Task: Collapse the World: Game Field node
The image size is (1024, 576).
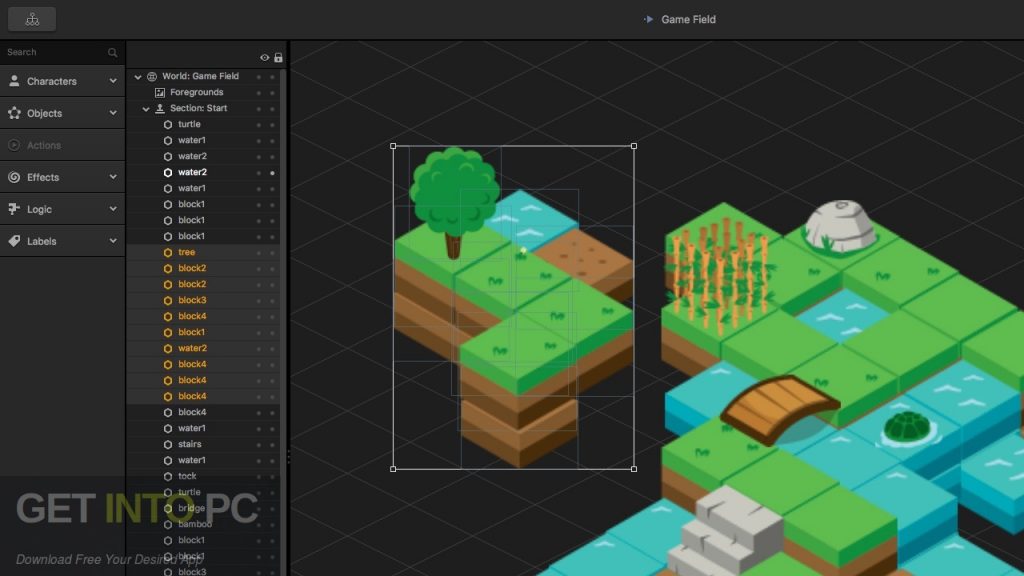Action: pyautogui.click(x=137, y=75)
